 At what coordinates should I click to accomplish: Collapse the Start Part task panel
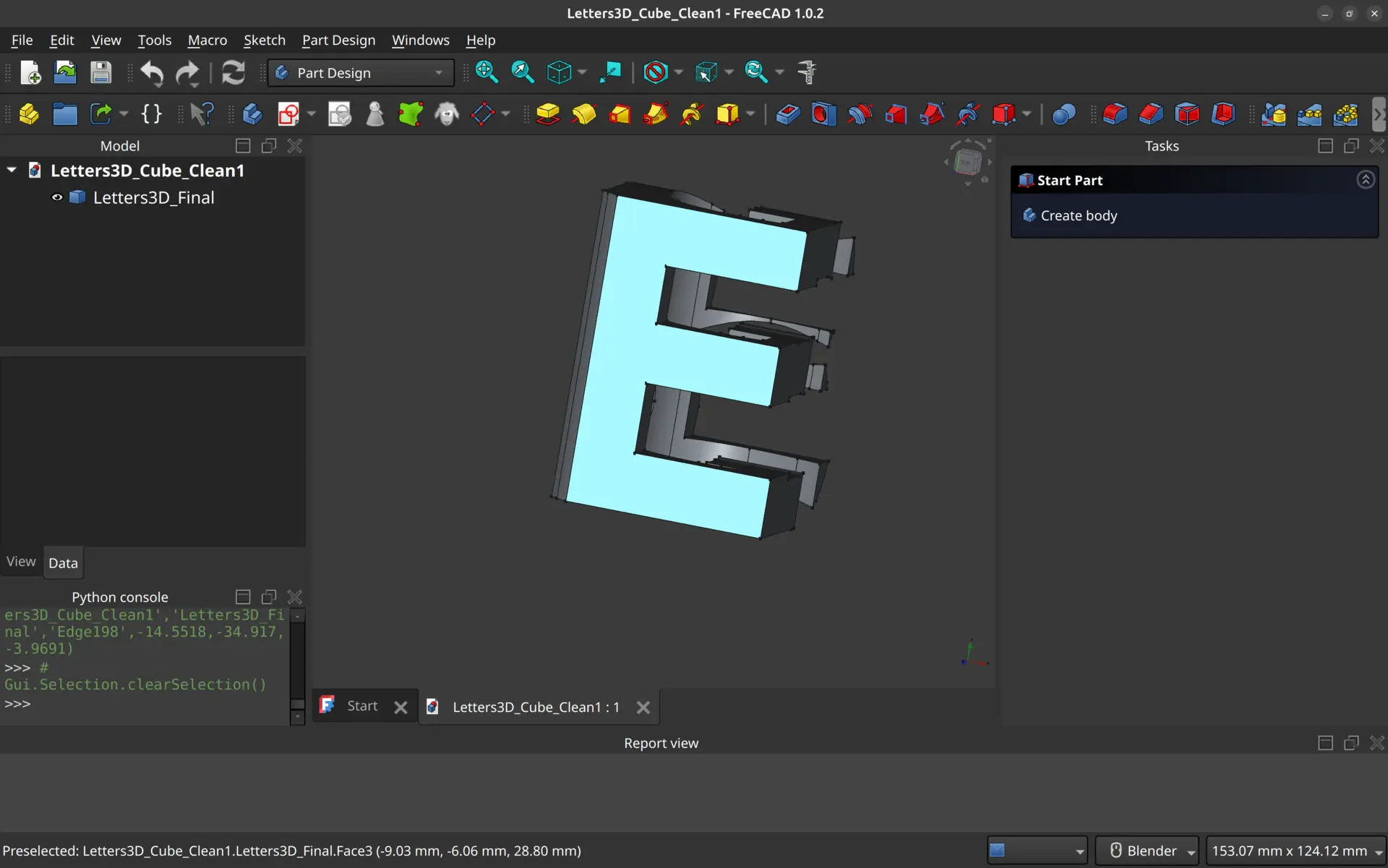click(x=1365, y=180)
